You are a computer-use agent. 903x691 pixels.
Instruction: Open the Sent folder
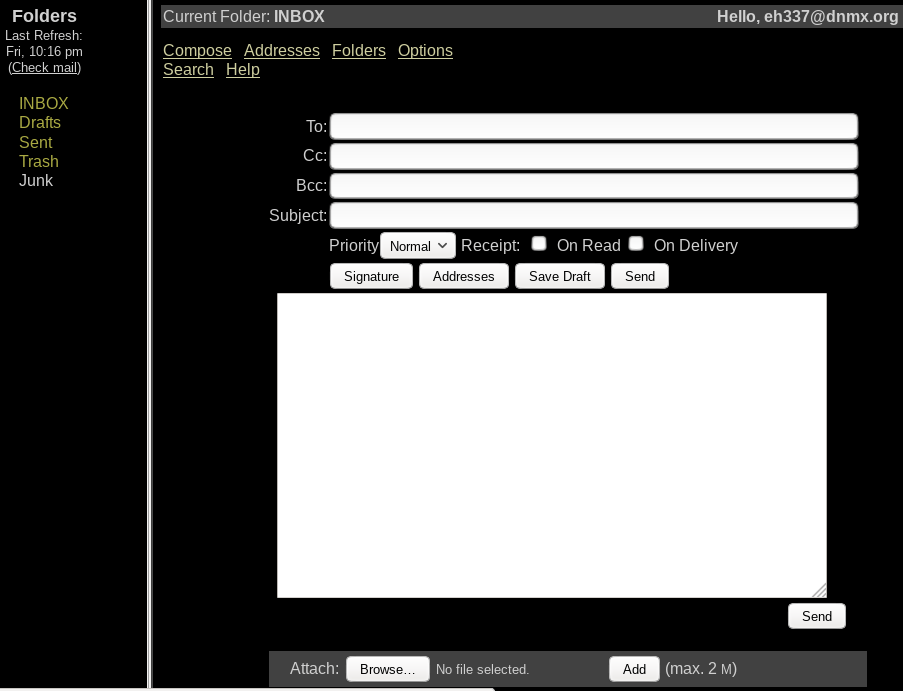pyautogui.click(x=35, y=142)
